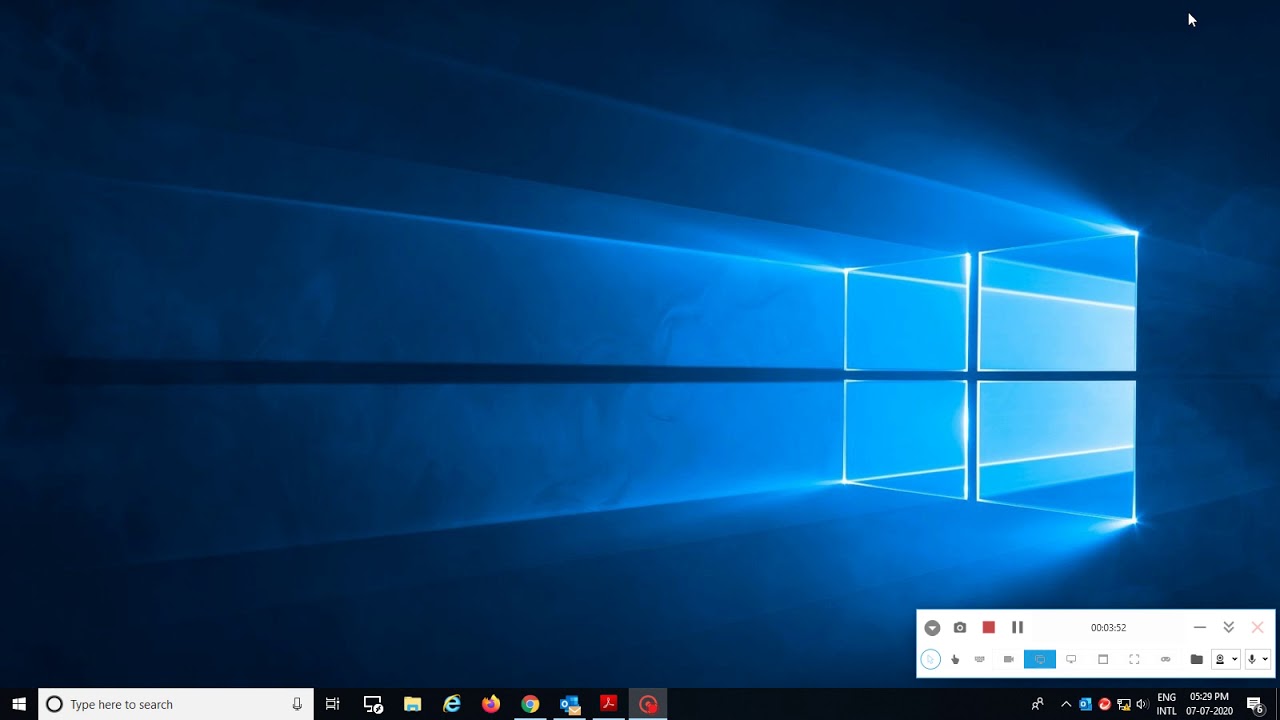Choose the custom region capture mode
This screenshot has height=720, width=1280.
pyautogui.click(x=1134, y=659)
